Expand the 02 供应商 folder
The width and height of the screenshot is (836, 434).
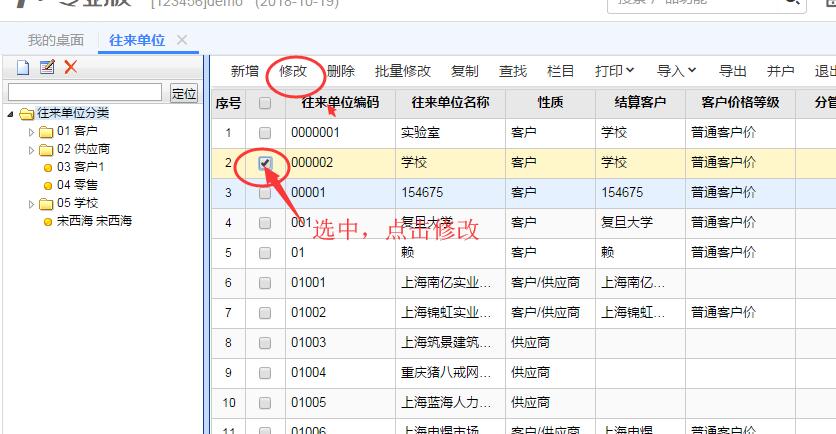(x=32, y=150)
